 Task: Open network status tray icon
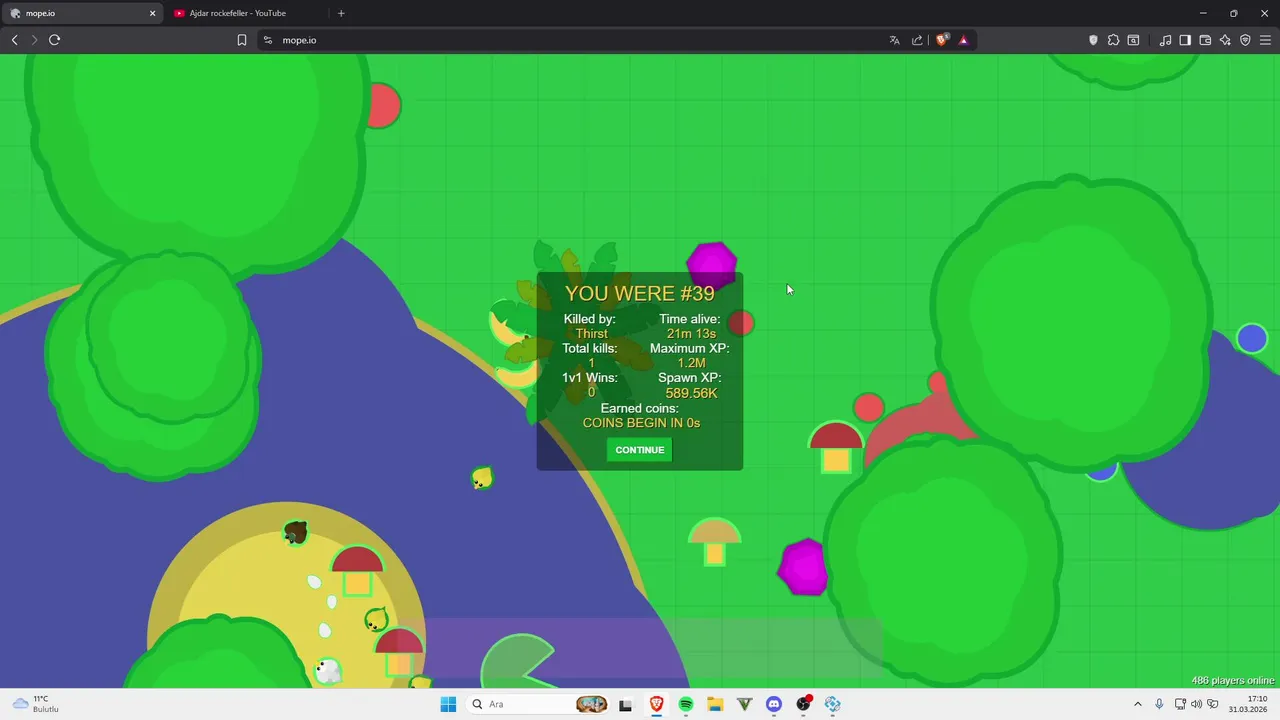[1180, 704]
